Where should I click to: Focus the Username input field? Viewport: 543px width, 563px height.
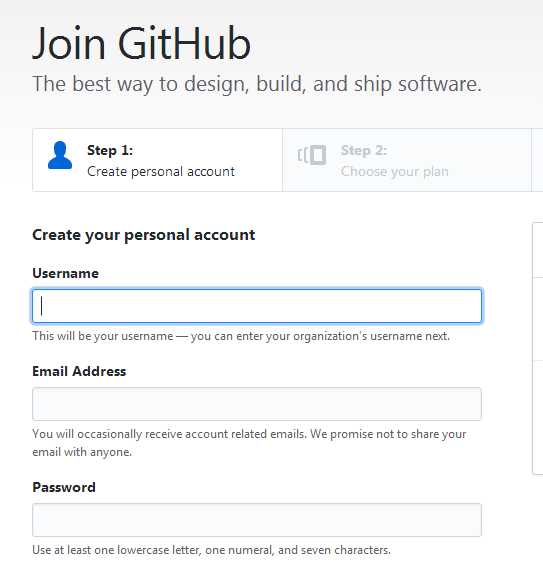(257, 306)
